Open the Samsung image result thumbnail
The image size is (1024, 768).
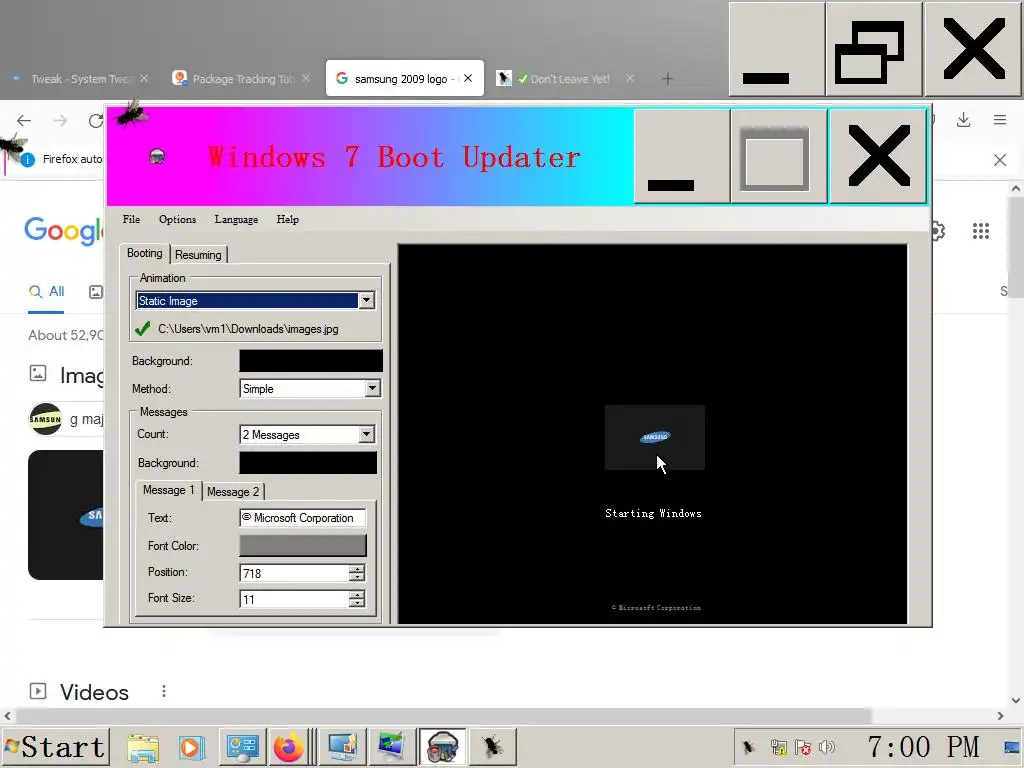[x=65, y=515]
